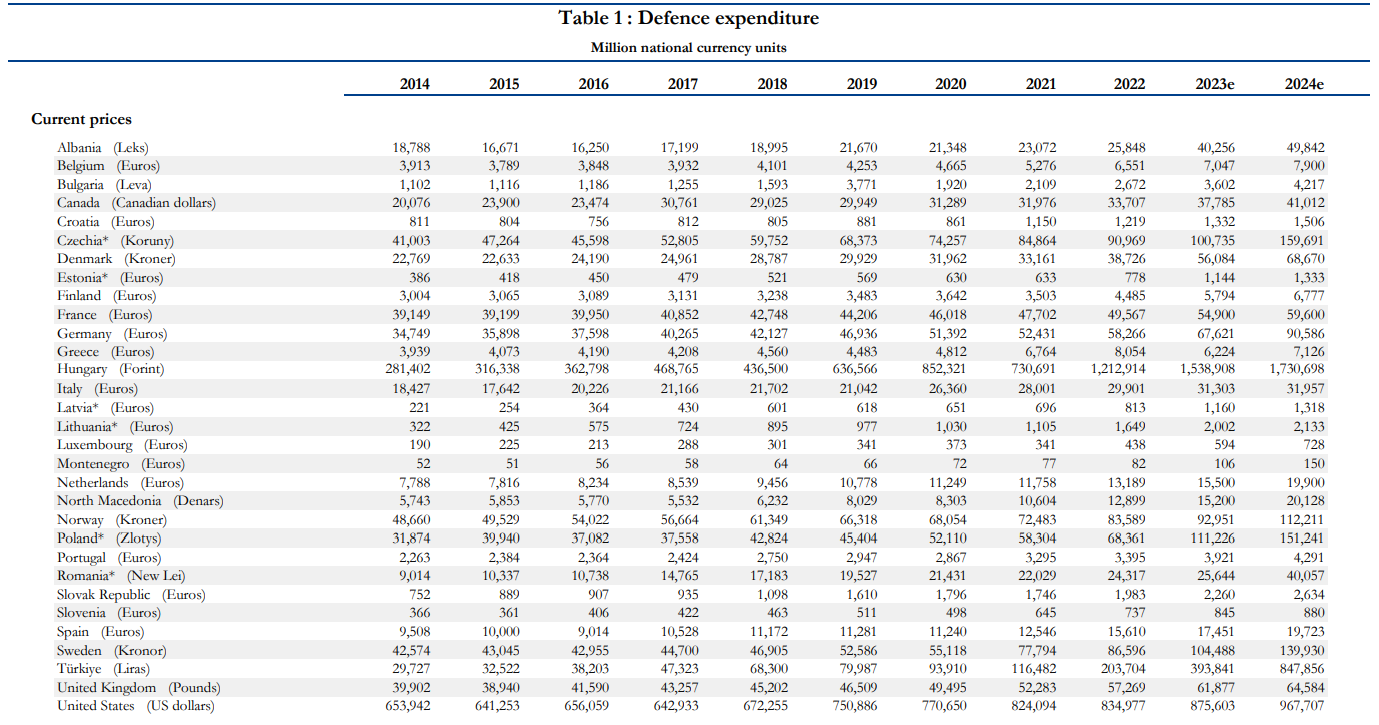Click the 'Germany (Euros)' row label
This screenshot has width=1379, height=725.
[112, 334]
